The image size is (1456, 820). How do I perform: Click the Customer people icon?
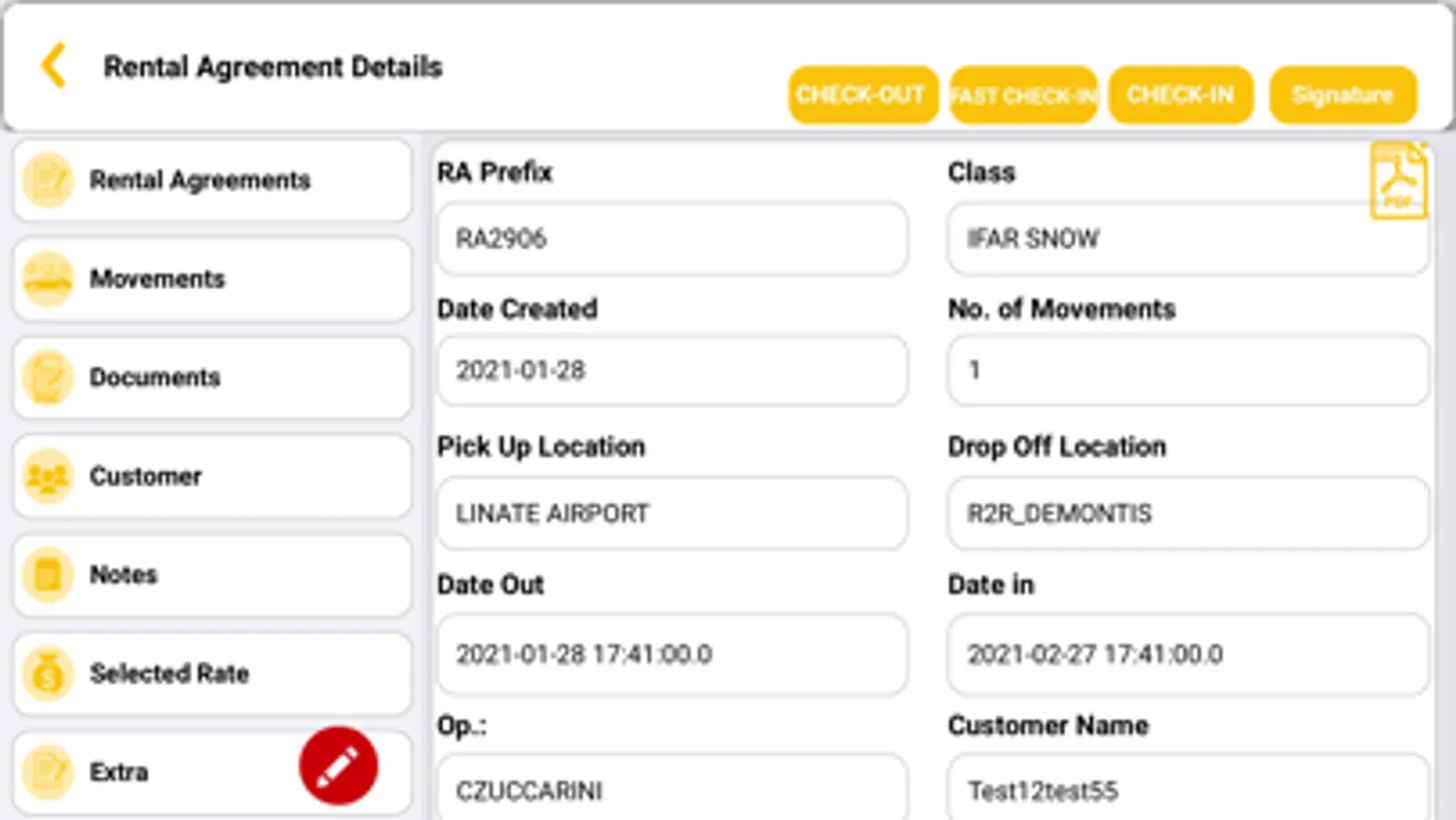coord(47,477)
